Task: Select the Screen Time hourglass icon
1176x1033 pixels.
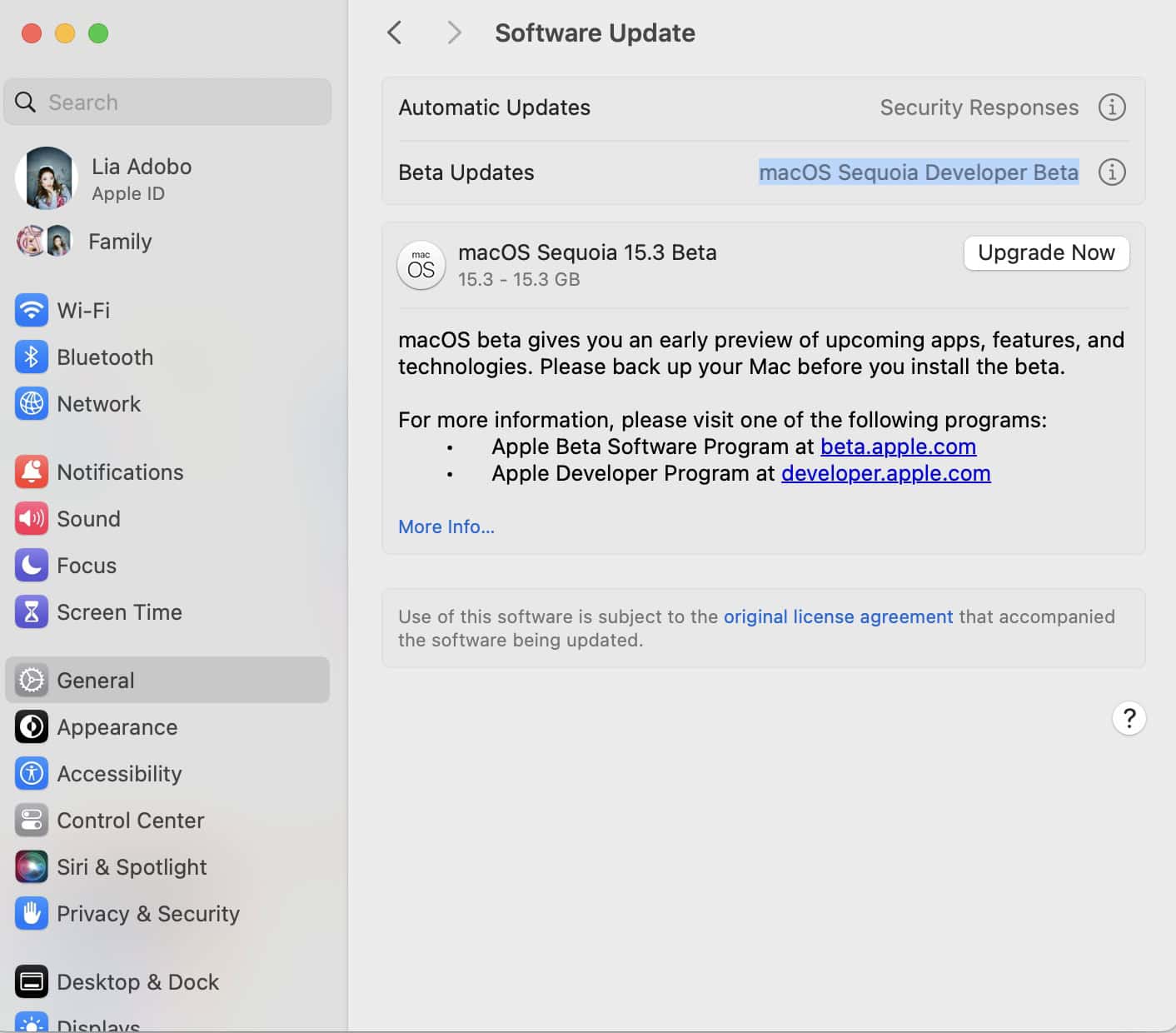Action: pyautogui.click(x=32, y=612)
